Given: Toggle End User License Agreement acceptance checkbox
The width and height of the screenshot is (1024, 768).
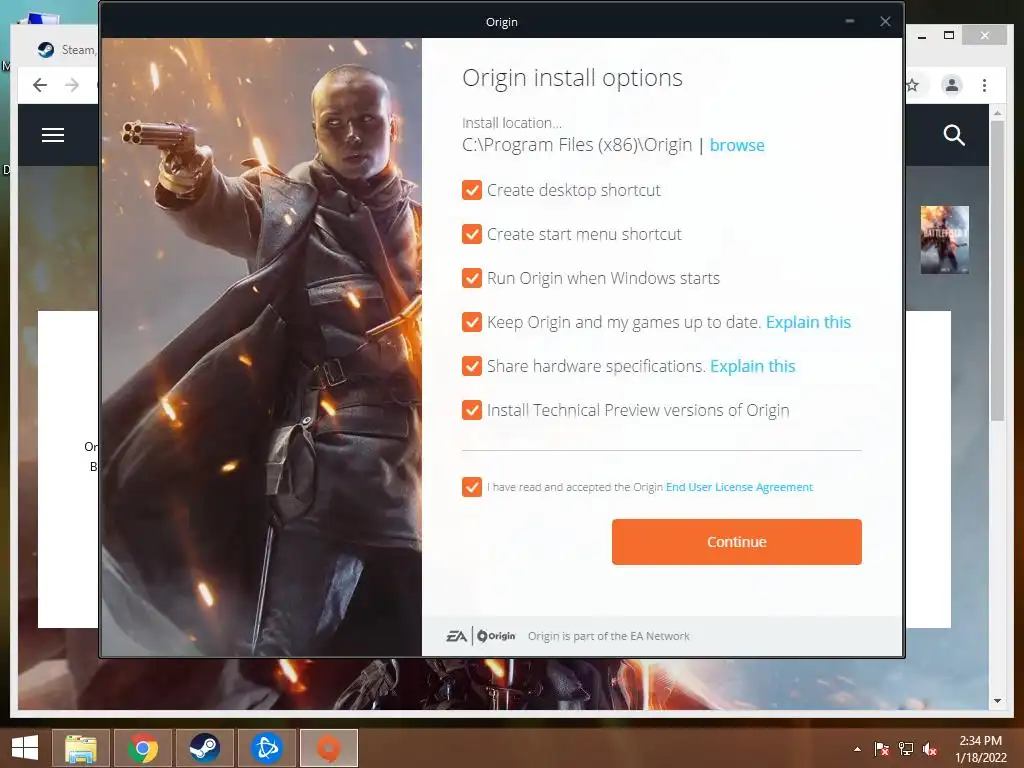Looking at the screenshot, I should (x=472, y=487).
